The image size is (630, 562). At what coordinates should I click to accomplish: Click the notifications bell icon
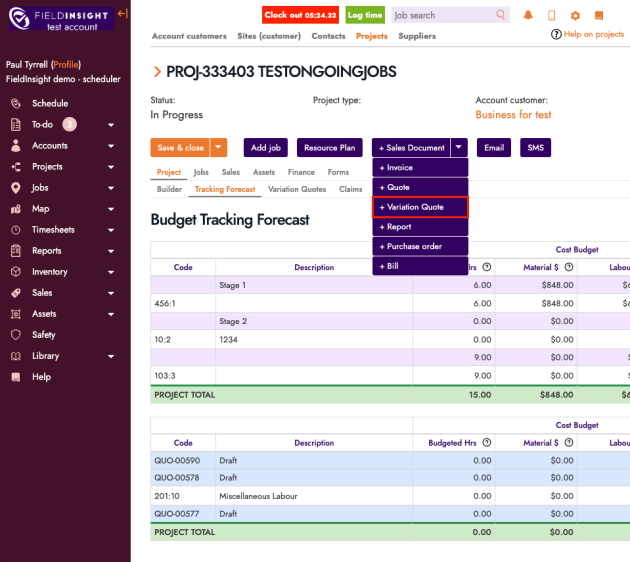click(528, 16)
